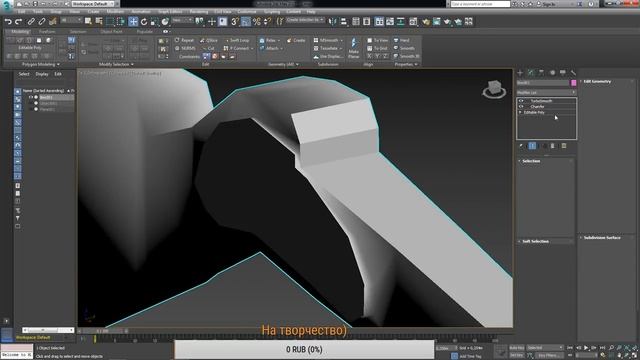The height and width of the screenshot is (360, 640).
Task: Toggle the Percent Snap icon
Action: (x=257, y=22)
